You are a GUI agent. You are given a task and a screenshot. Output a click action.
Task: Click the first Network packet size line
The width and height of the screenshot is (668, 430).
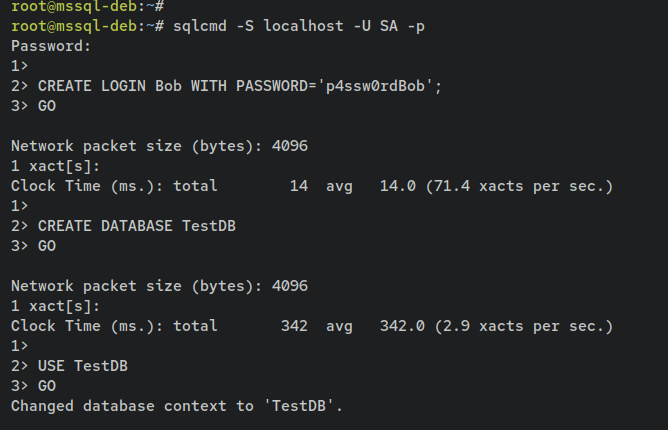[159, 146]
